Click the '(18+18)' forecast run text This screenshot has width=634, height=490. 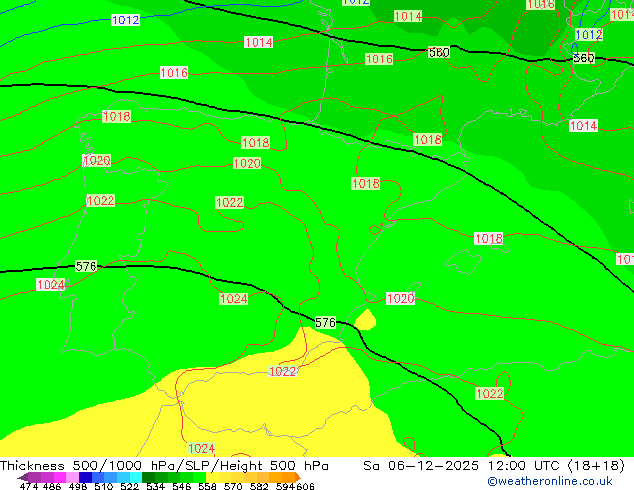(596, 466)
